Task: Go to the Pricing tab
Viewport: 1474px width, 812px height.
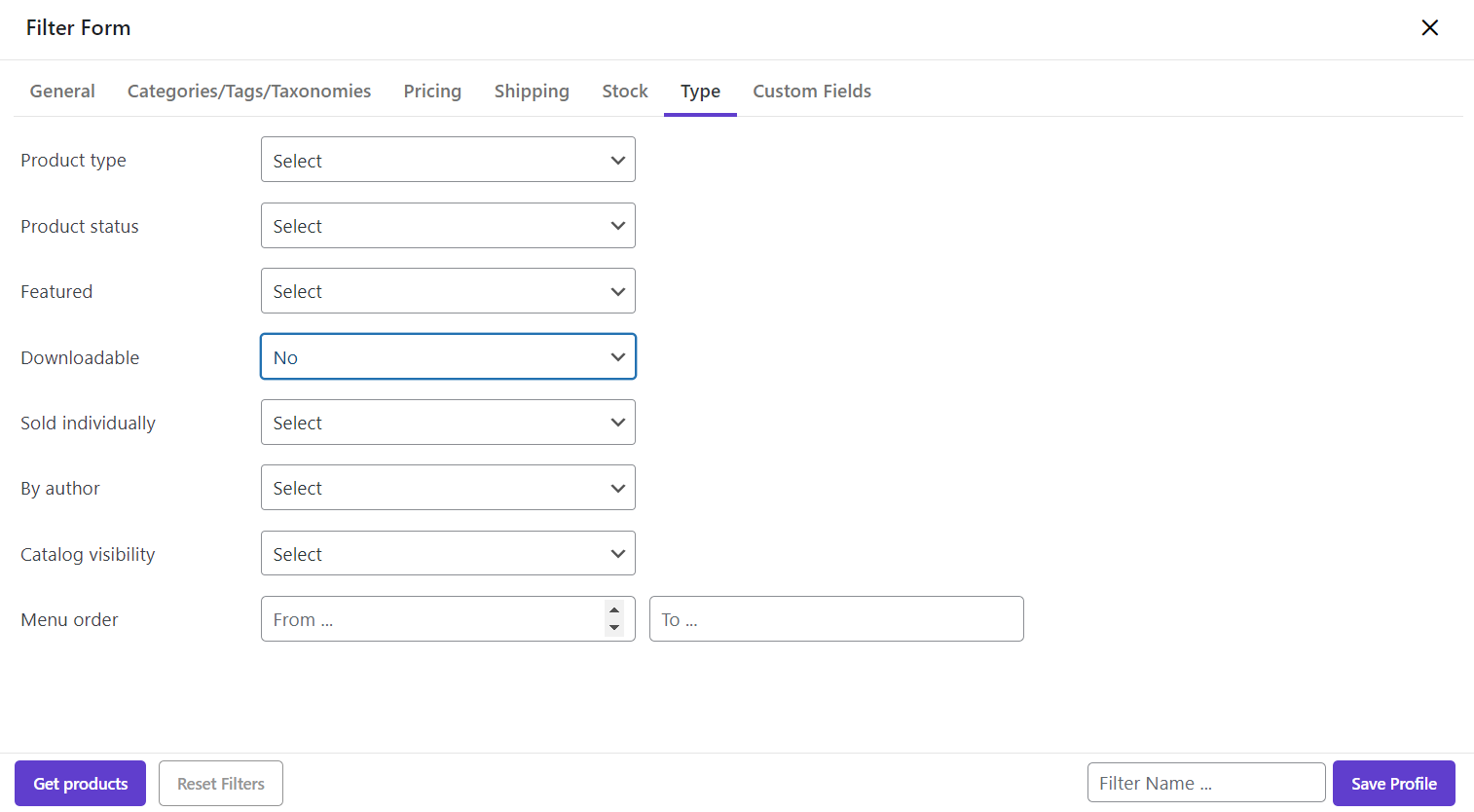Action: 432,92
